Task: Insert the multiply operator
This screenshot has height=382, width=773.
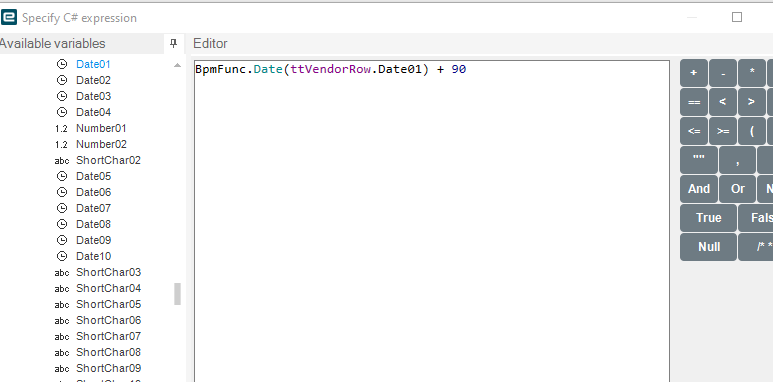Action: [752, 73]
